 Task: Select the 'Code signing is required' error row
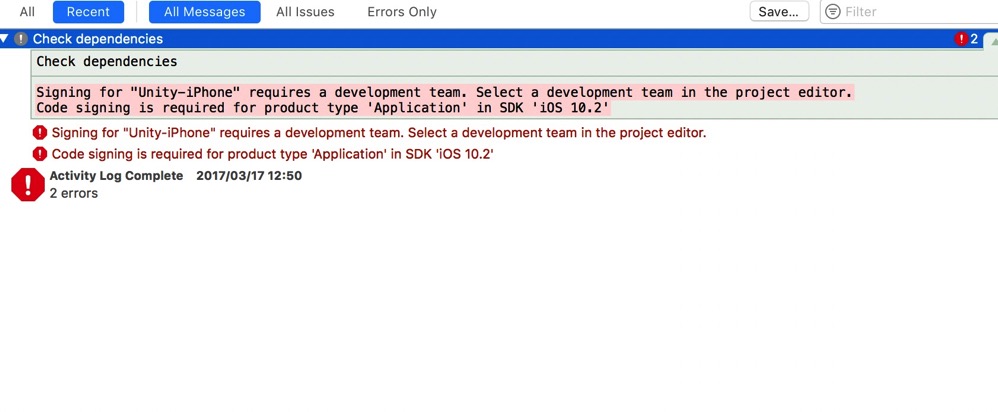click(272, 154)
